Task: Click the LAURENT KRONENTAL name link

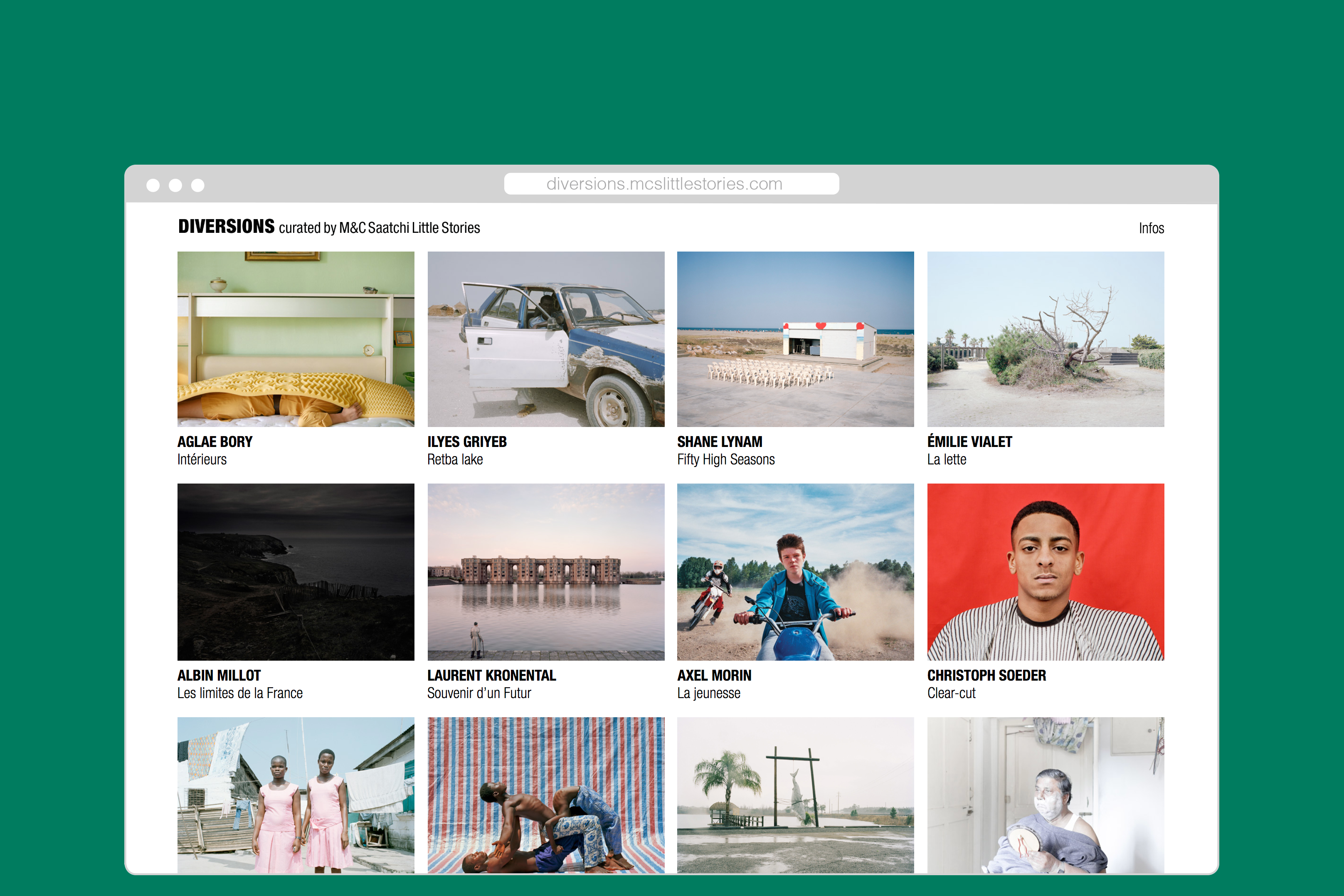Action: pos(491,675)
